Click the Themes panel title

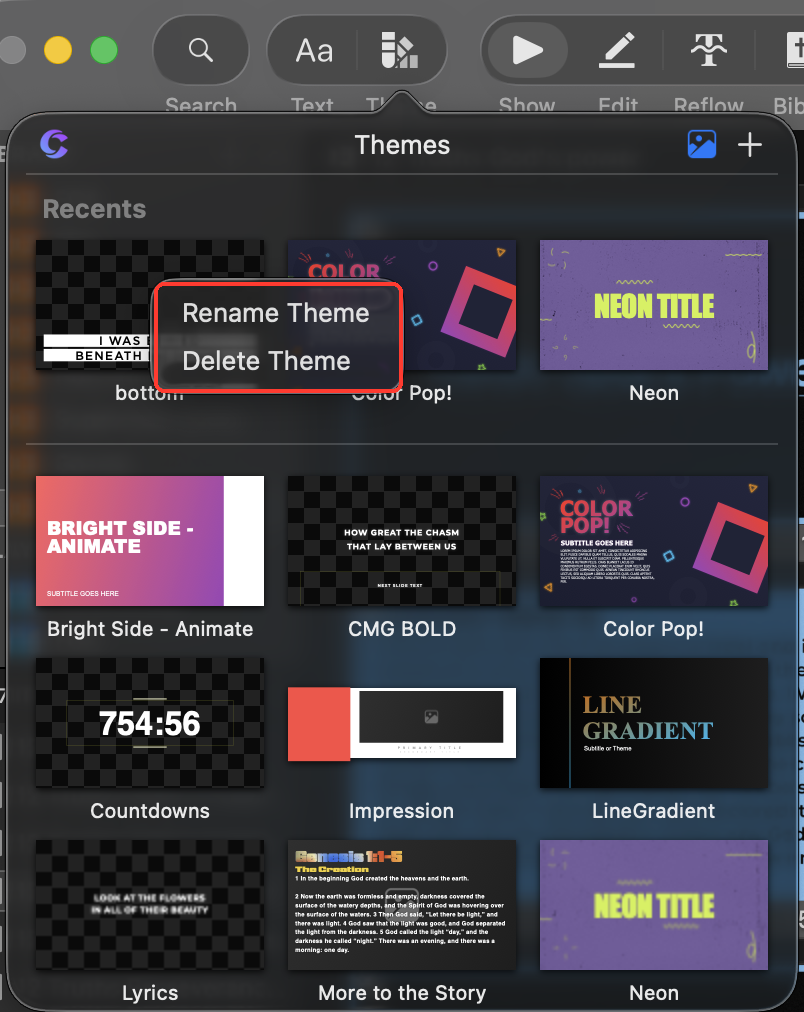tap(402, 145)
